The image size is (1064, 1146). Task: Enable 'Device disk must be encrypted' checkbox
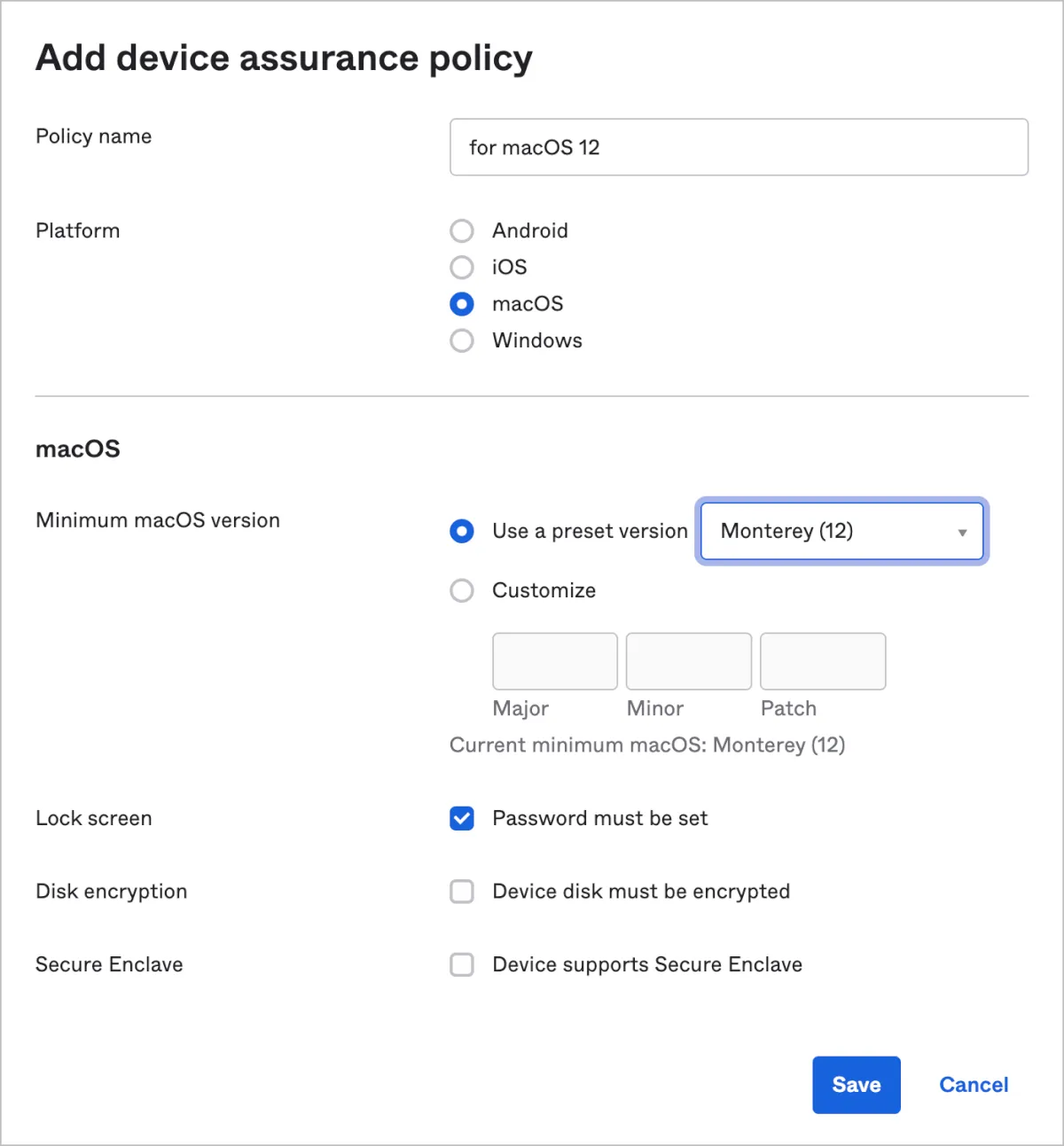462,891
